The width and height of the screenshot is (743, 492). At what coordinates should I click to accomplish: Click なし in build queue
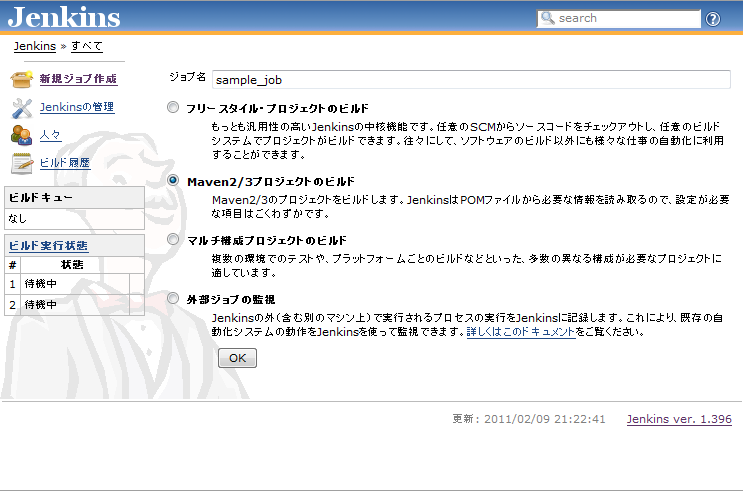18,219
